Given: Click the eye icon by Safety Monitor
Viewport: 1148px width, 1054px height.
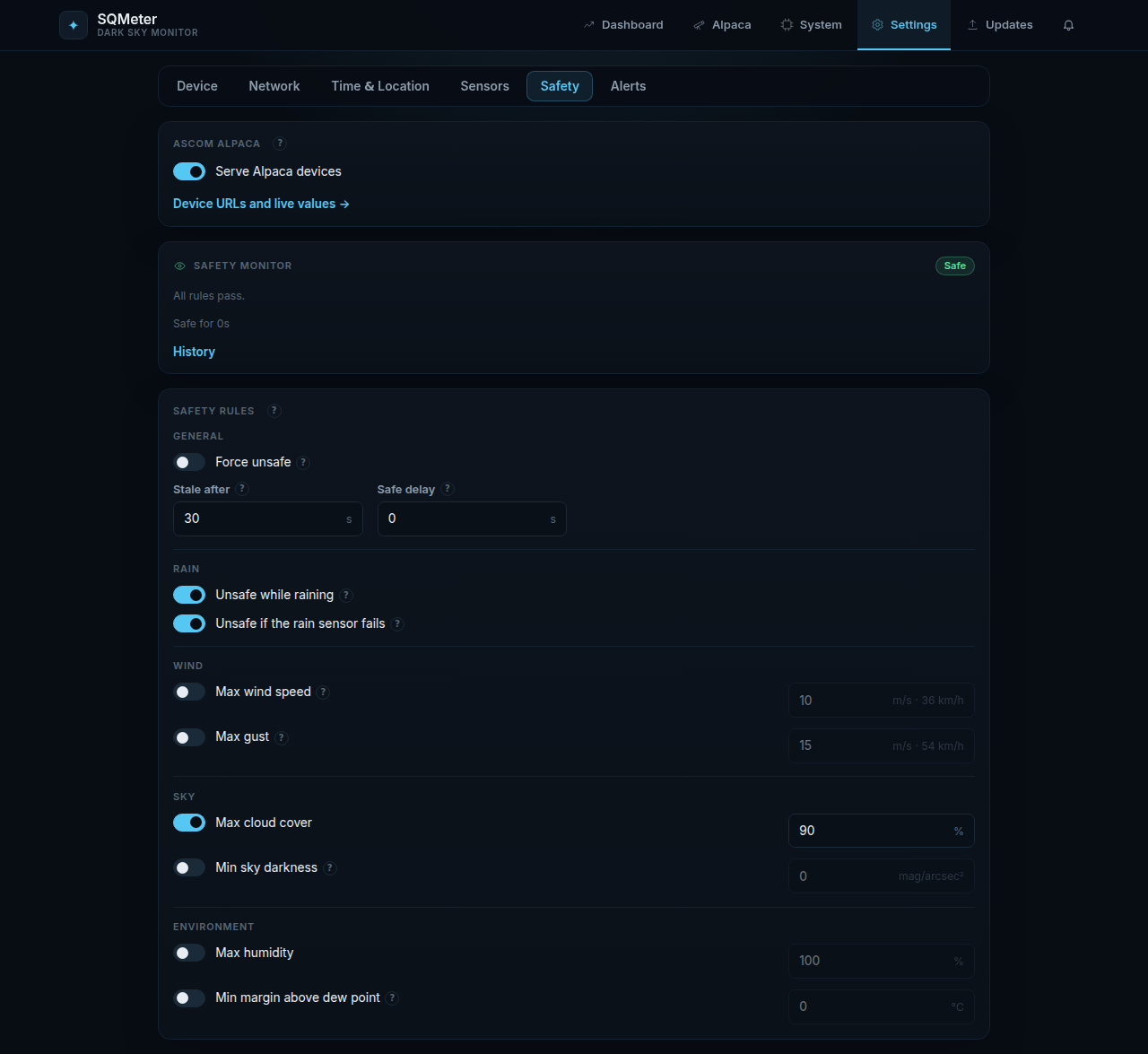Looking at the screenshot, I should tap(179, 266).
